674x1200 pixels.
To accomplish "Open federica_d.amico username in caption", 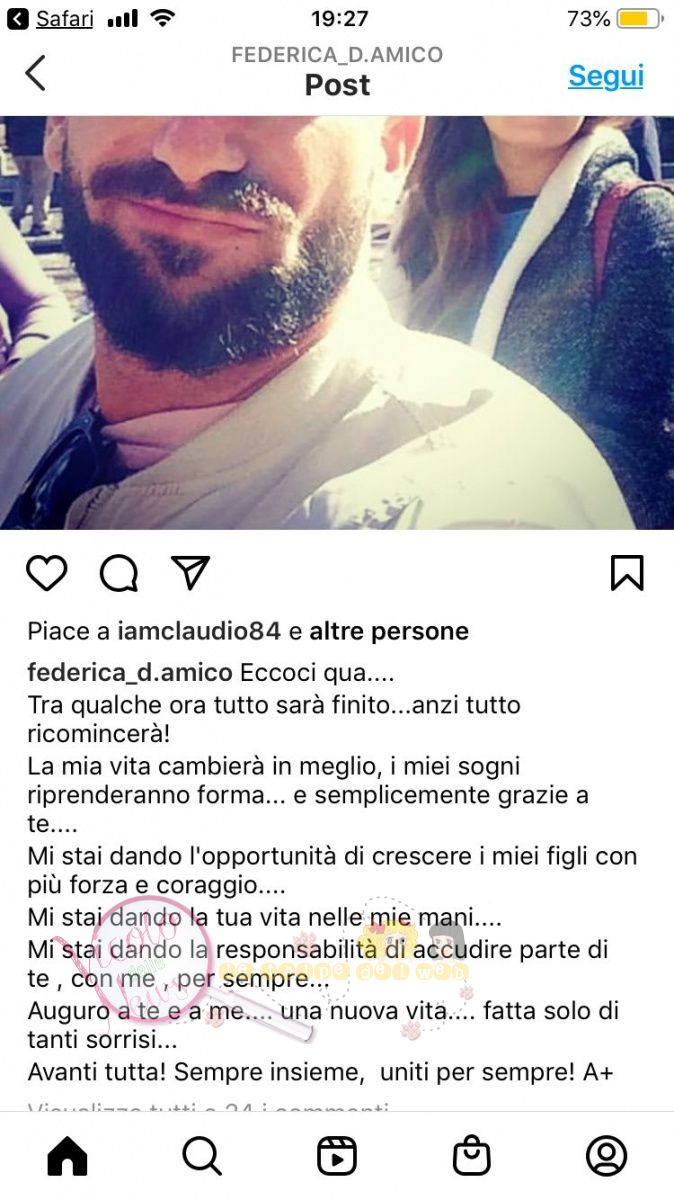I will [130, 672].
